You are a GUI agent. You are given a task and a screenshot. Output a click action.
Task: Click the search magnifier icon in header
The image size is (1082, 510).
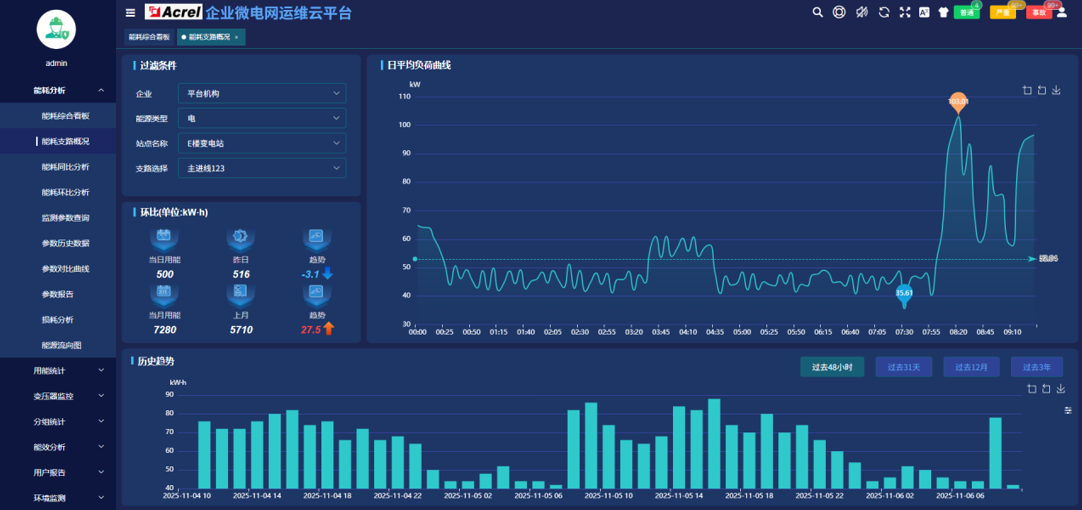click(x=818, y=12)
